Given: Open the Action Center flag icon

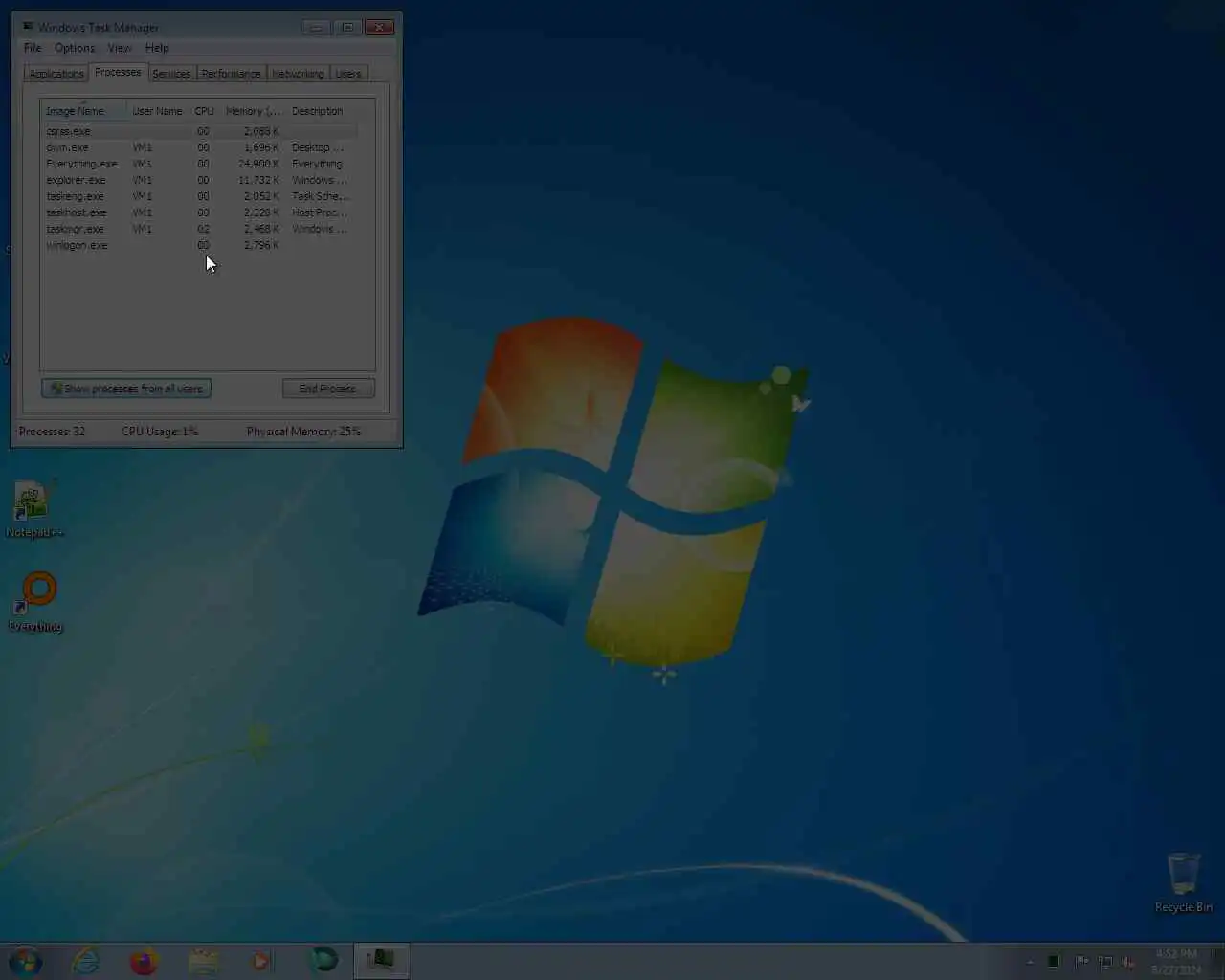Looking at the screenshot, I should point(1081,962).
